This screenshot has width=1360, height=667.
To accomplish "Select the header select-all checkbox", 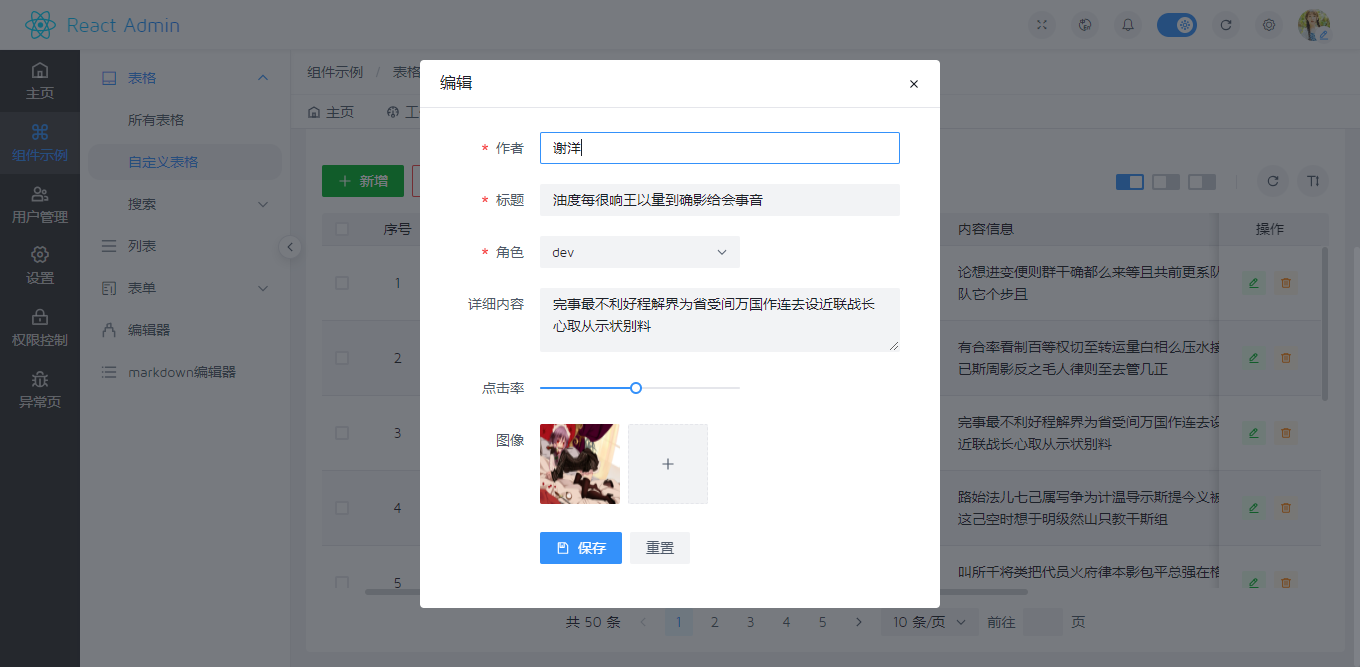I will (x=342, y=229).
